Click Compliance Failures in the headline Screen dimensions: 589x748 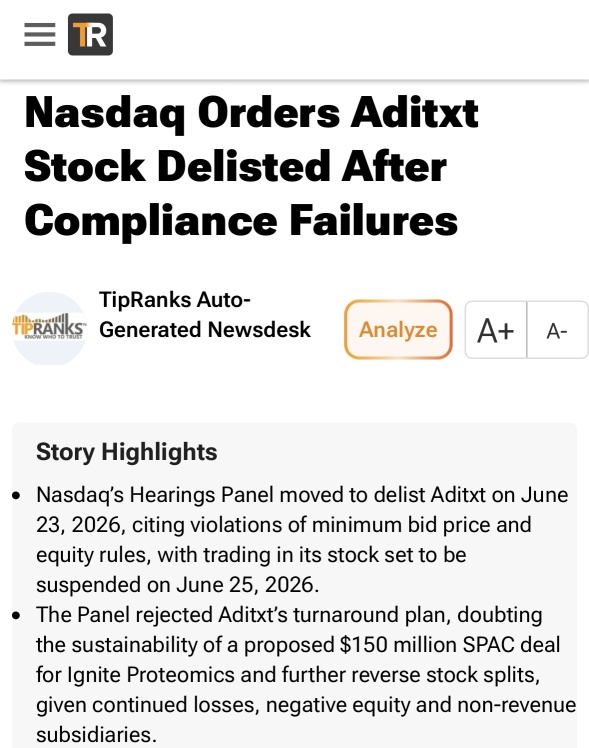click(241, 220)
